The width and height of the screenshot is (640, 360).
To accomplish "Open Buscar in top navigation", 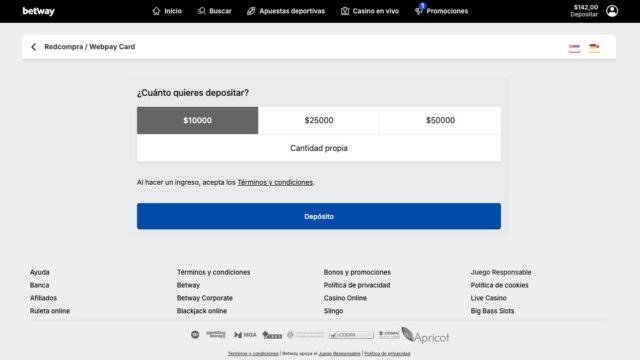I will click(220, 11).
